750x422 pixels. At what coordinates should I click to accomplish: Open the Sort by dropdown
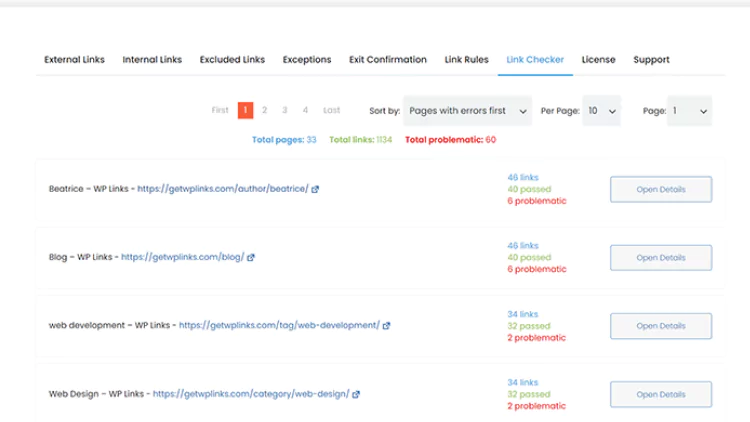pyautogui.click(x=467, y=111)
